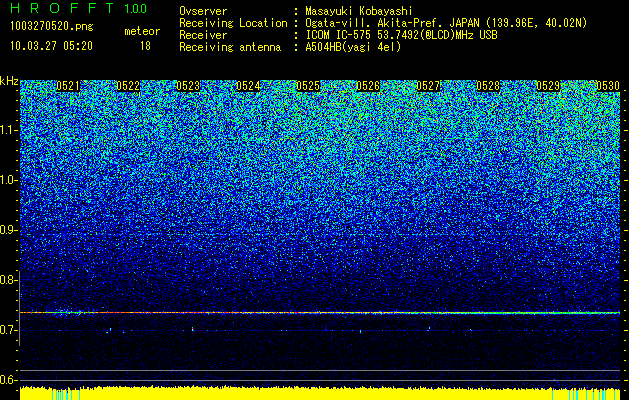Click the 0521 time marker

click(x=68, y=86)
